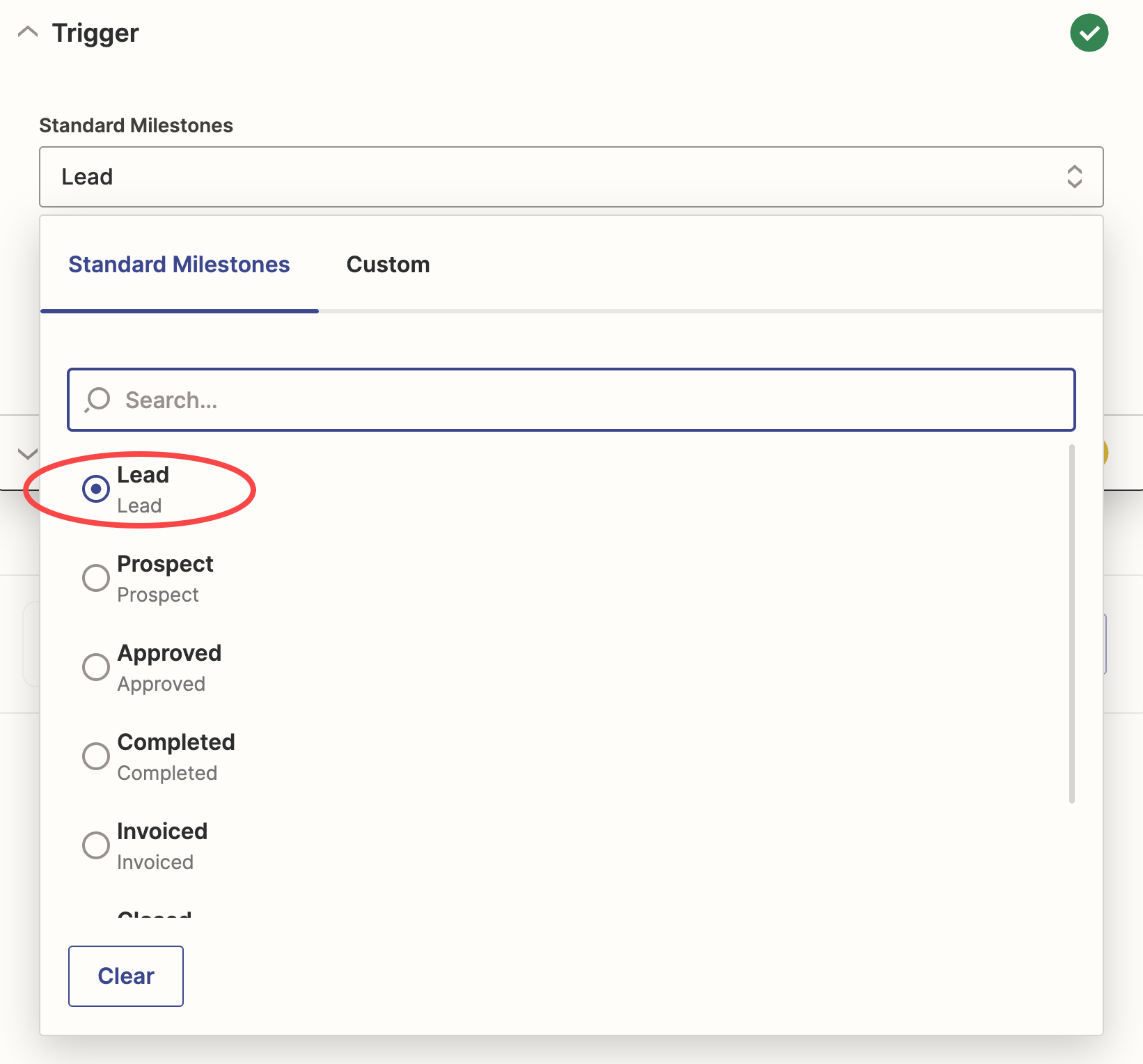Select the Invoiced radio button
Image resolution: width=1143 pixels, height=1064 pixels.
coord(96,845)
